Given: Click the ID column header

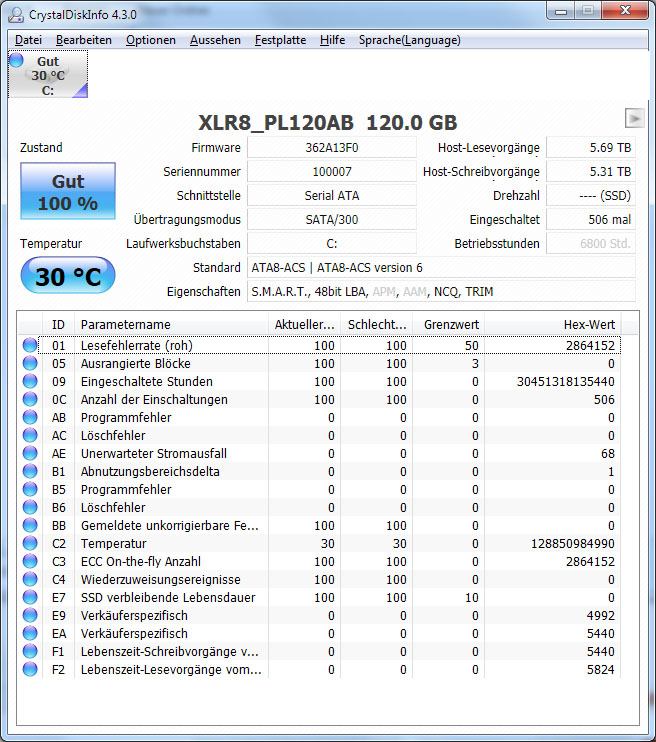Looking at the screenshot, I should pos(58,325).
